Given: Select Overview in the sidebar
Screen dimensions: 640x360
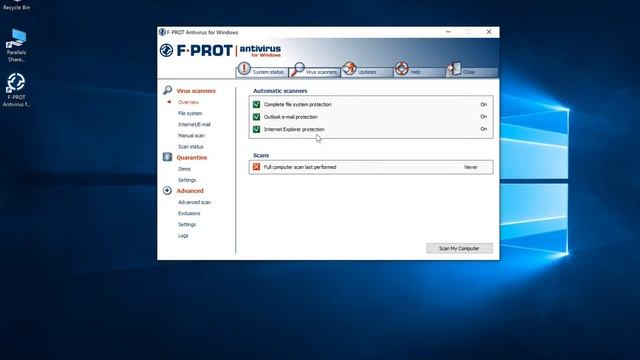Looking at the screenshot, I should 188,102.
